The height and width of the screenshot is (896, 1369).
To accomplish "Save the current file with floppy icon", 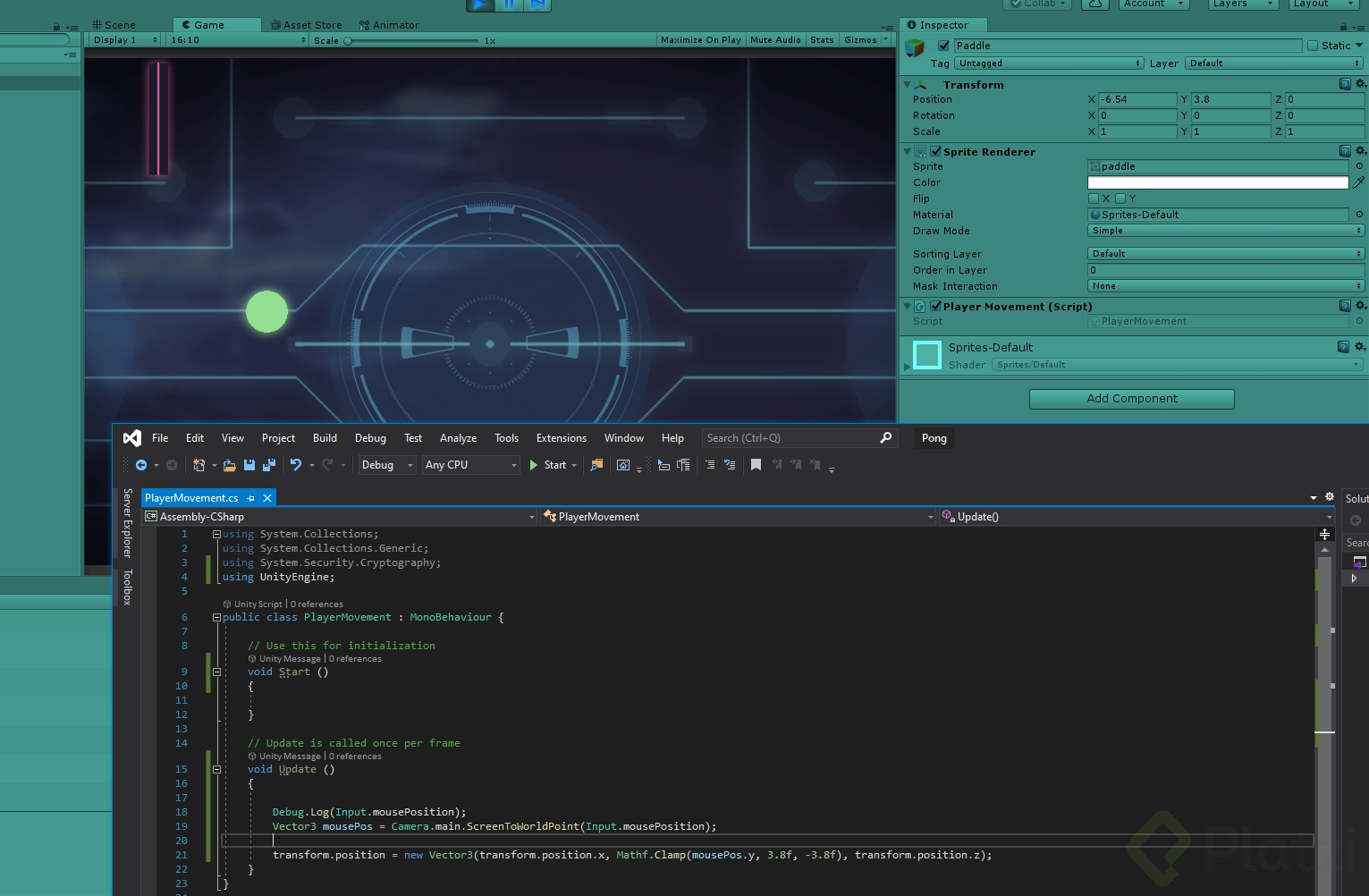I will tap(249, 465).
